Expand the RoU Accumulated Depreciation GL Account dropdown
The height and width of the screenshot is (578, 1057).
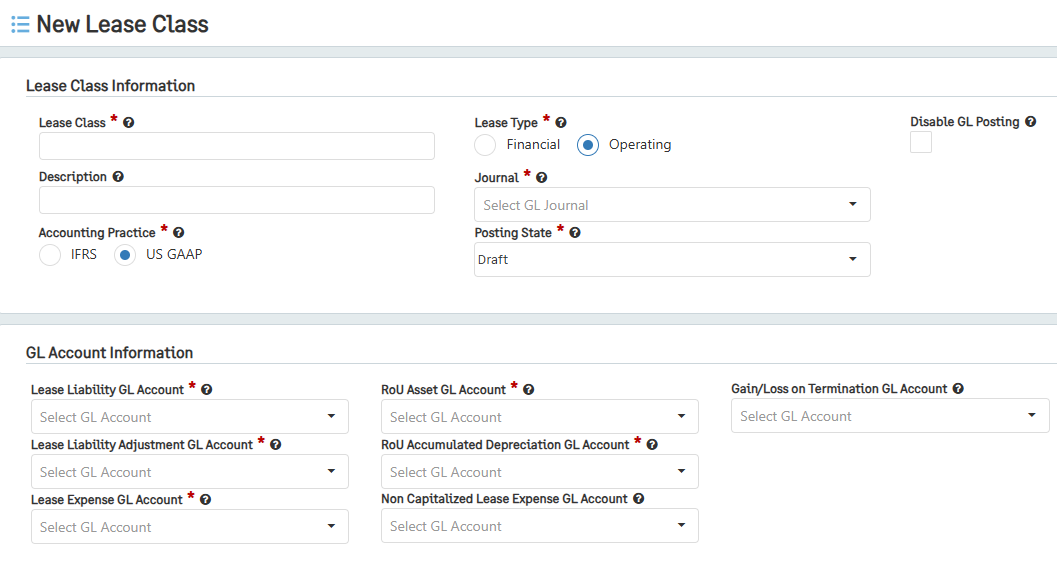point(539,471)
